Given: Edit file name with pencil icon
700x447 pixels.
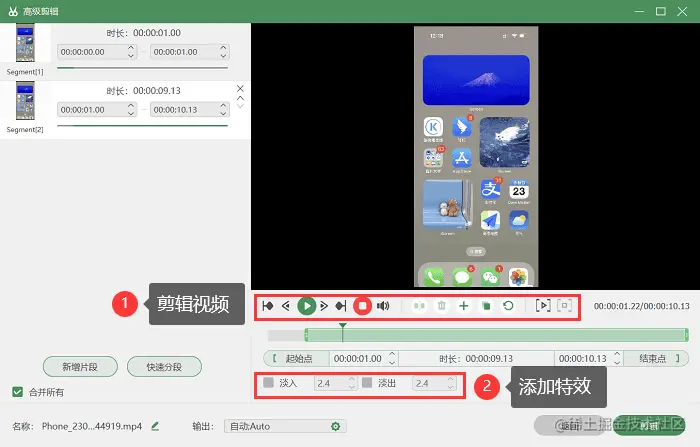Looking at the screenshot, I should tap(155, 426).
